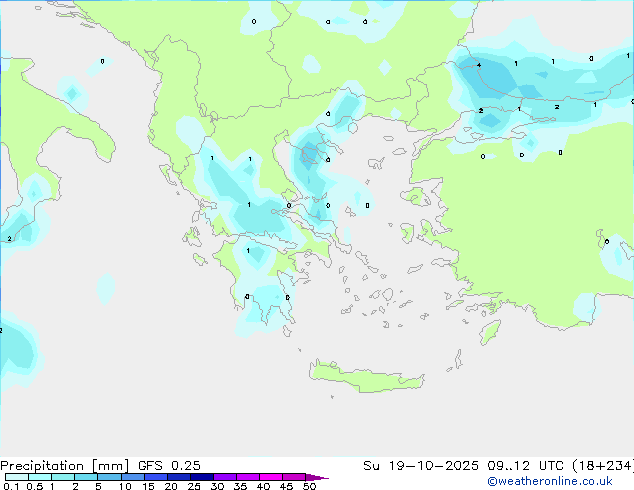The height and width of the screenshot is (490, 634).
Task: Click the 0.1–0.5 mm palest legend swatch
Action: point(17,477)
